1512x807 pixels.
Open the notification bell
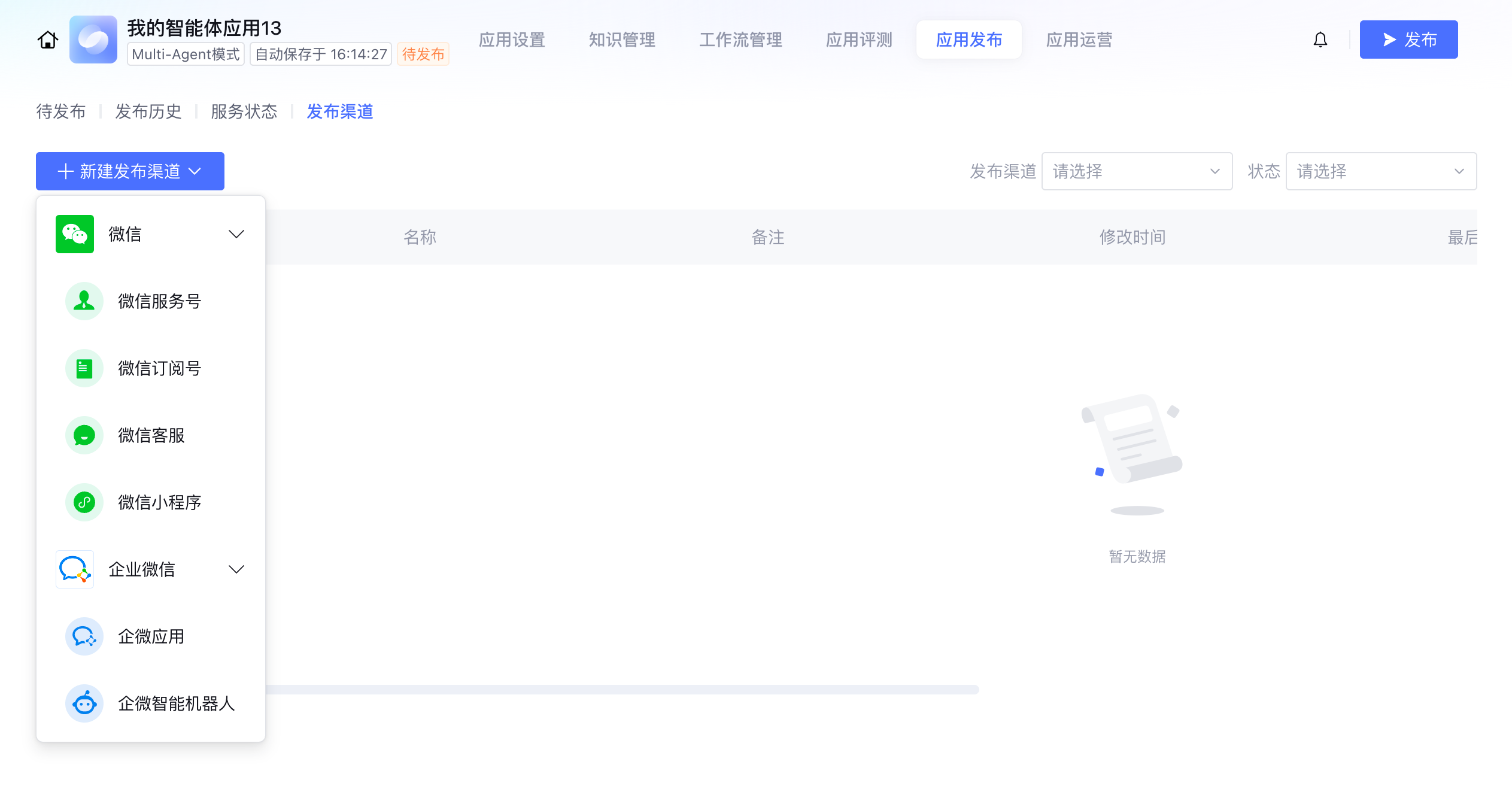[x=1320, y=40]
